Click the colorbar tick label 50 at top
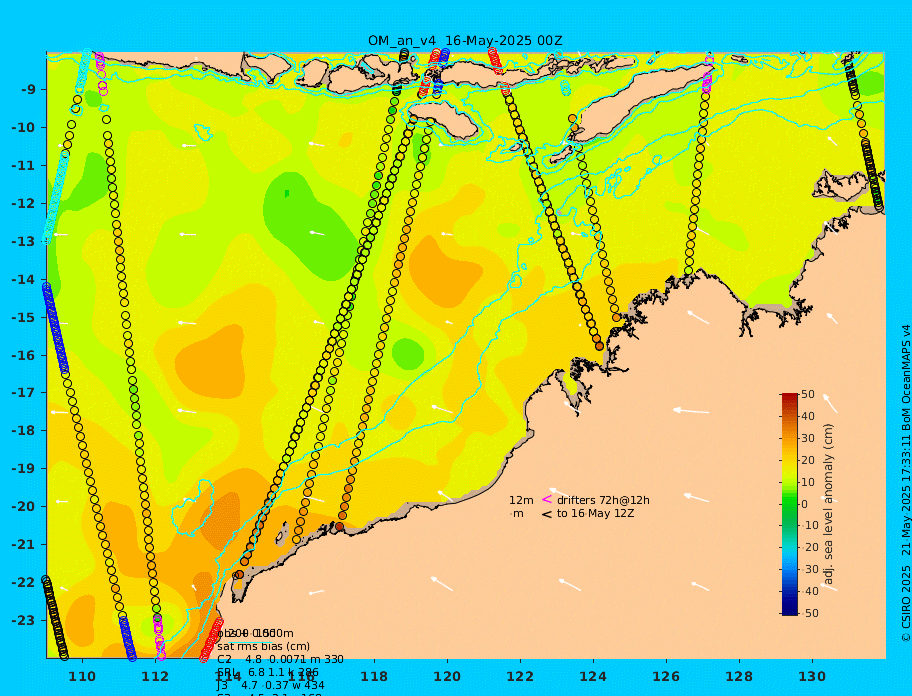 point(808,395)
